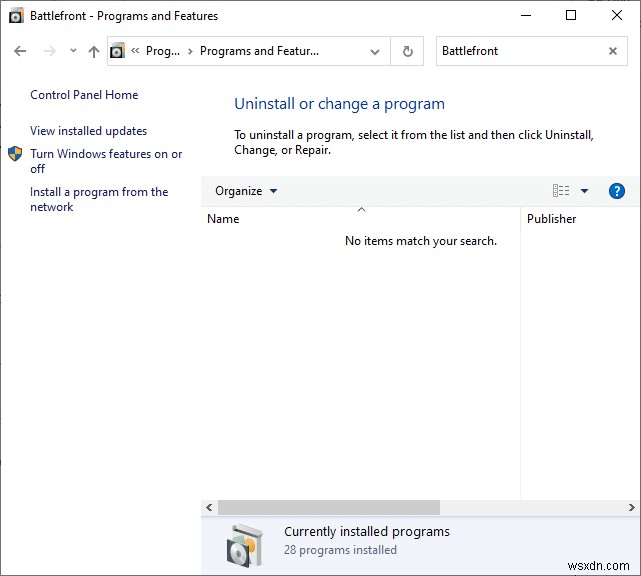Open Control Panel Home
Viewport: 641px width, 576px height.
84,95
